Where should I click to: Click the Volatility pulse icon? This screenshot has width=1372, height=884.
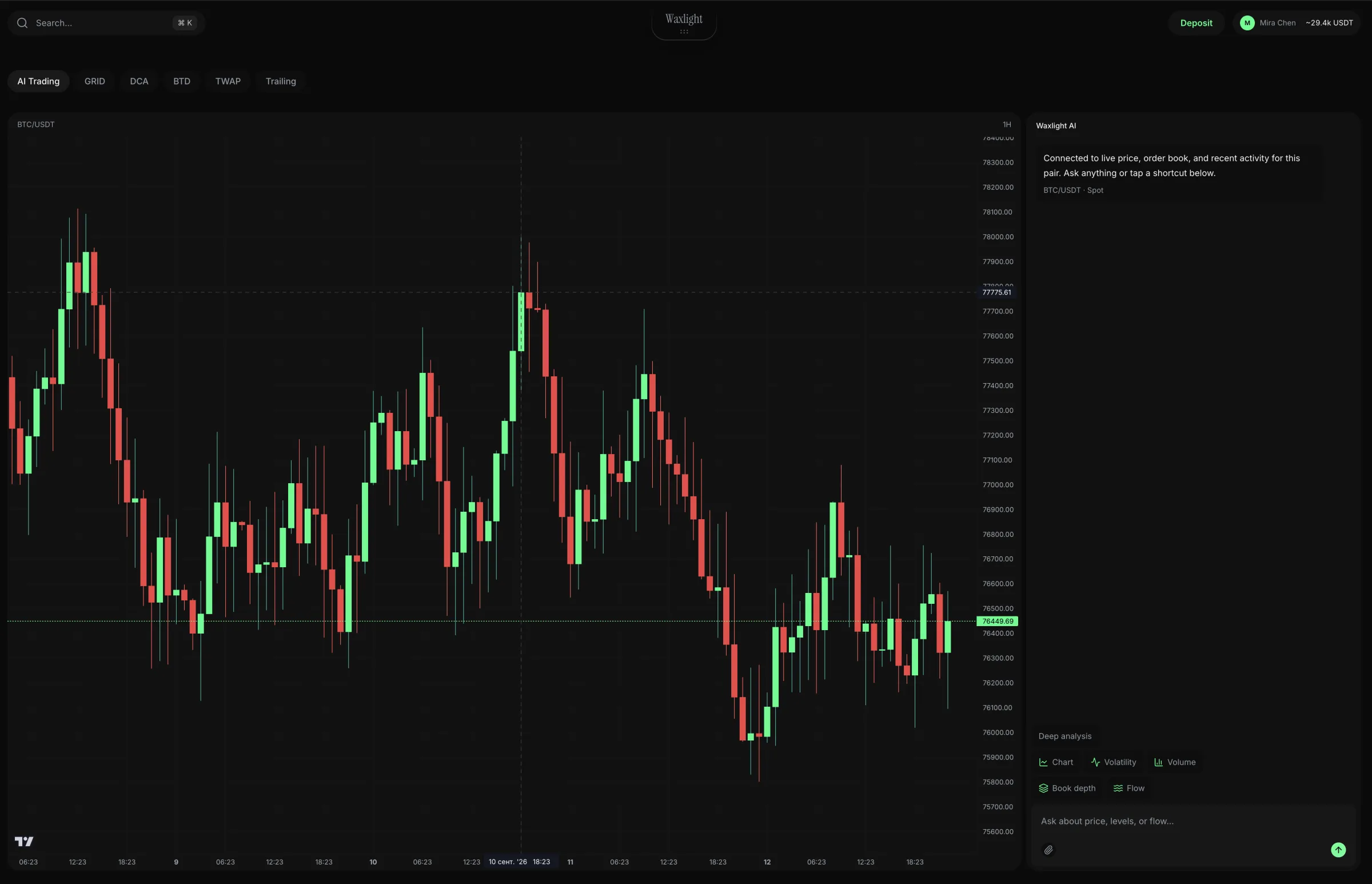[1095, 762]
